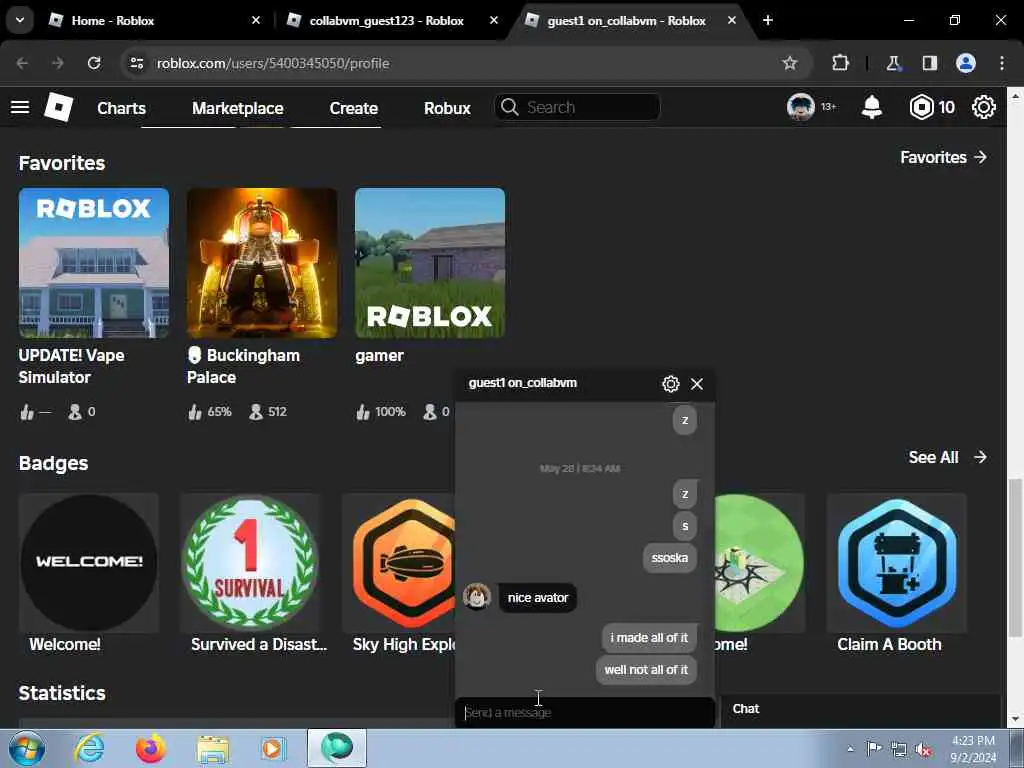Open the Survived a Disaster badge

pyautogui.click(x=250, y=563)
